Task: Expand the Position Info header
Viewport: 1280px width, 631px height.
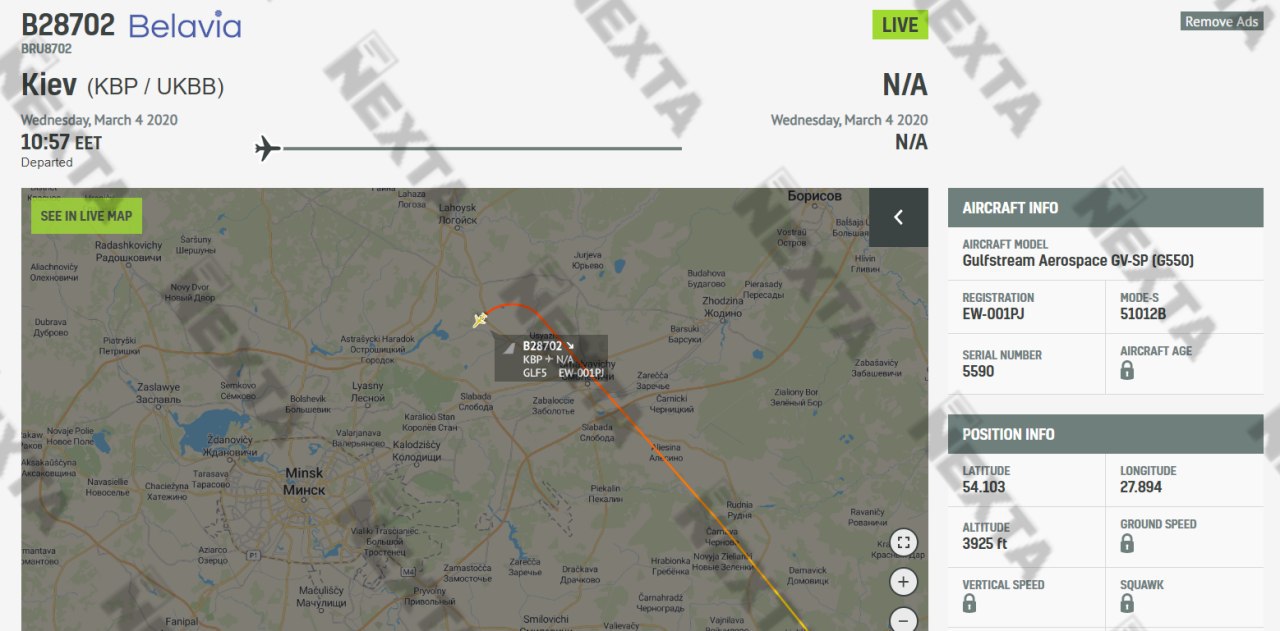Action: tap(1106, 434)
